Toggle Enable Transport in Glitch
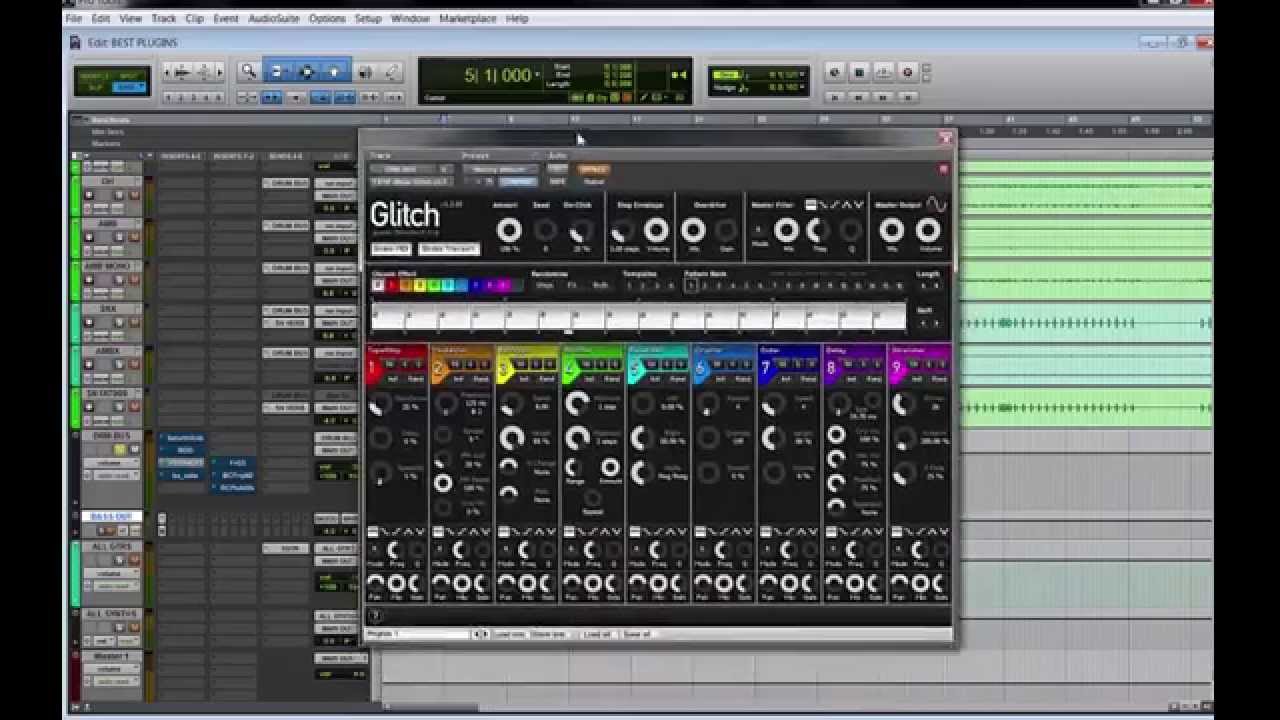 [x=449, y=249]
